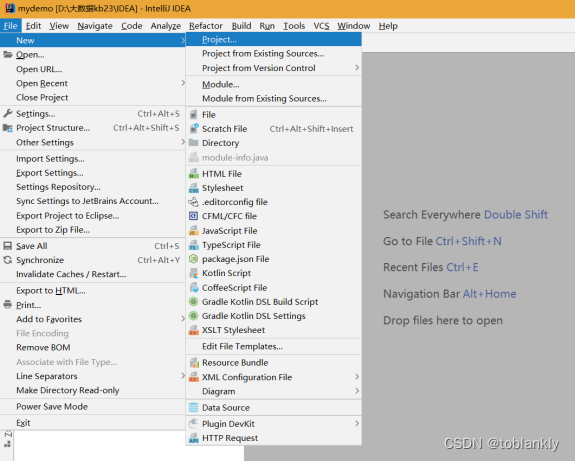Click Edit File Templates...
Image resolution: width=575 pixels, height=461 pixels.
274,347
